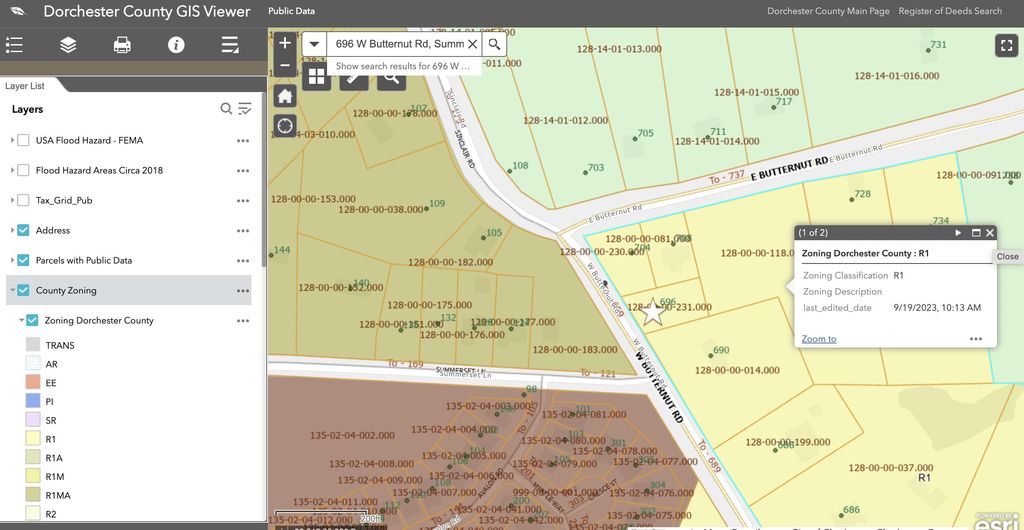Uncheck the Address layer checkbox

click(x=23, y=231)
